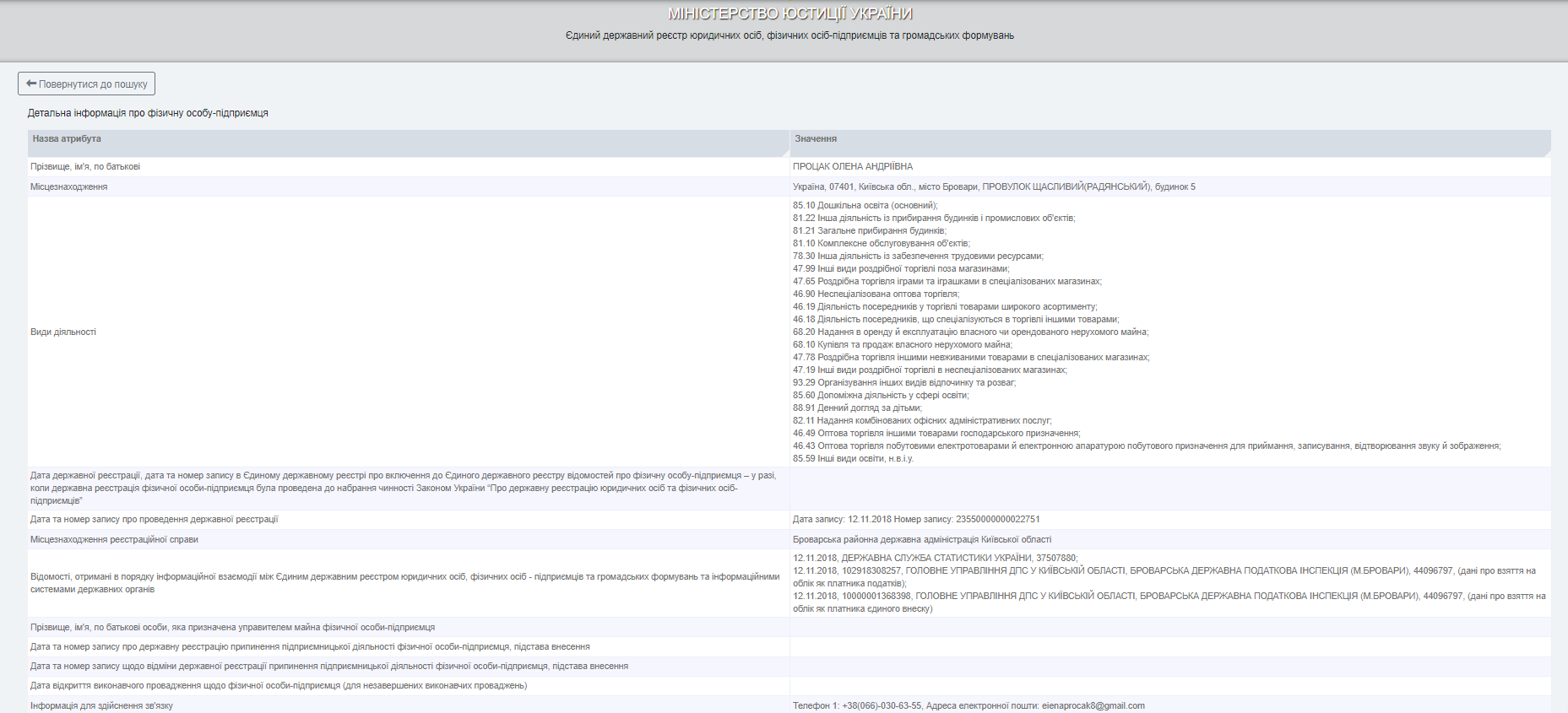Screen dimensions: 1568x713
Task: Click the Повернутися до пошуку button
Action: [86, 84]
